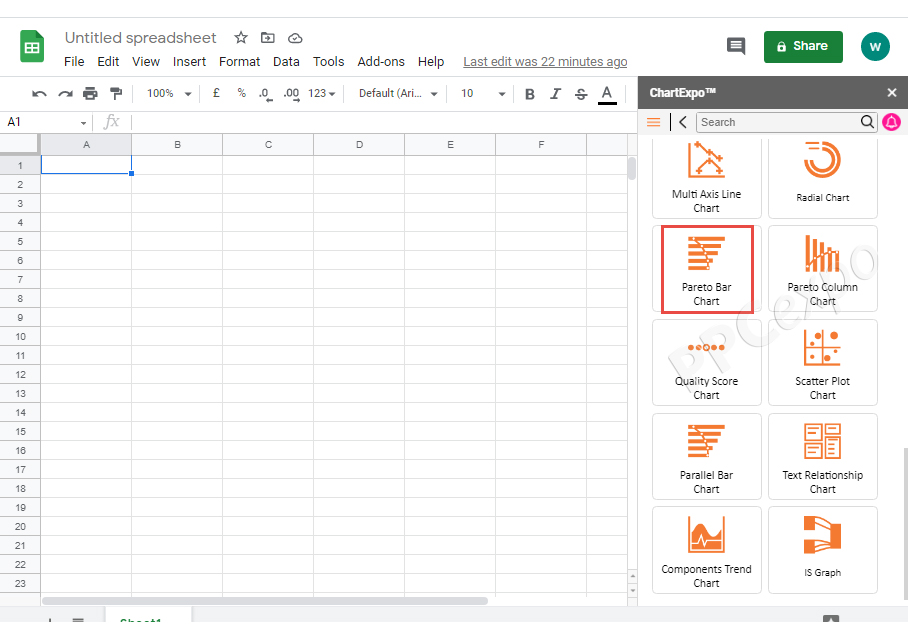Star the Untitled spreadsheet

pos(241,38)
